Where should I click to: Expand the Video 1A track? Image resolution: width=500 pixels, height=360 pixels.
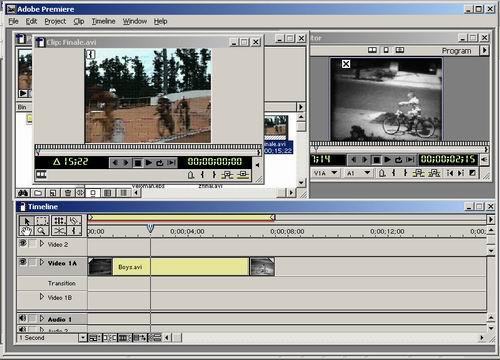click(42, 262)
